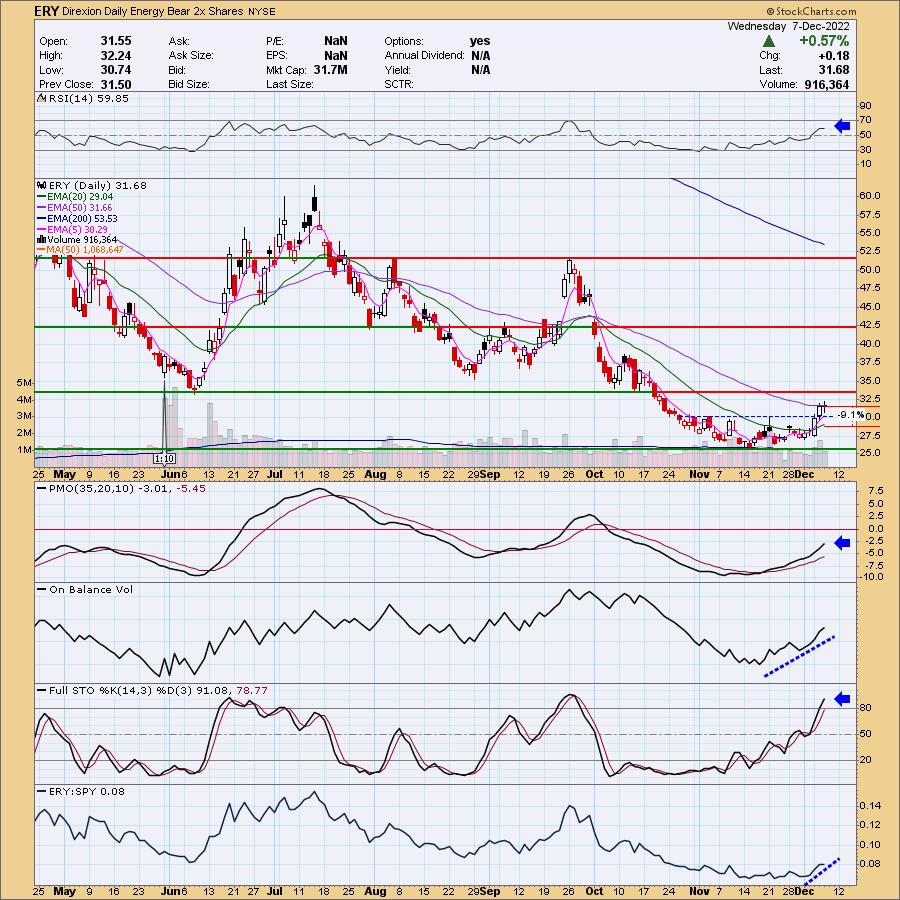900x900 pixels.
Task: Click 'Oct' on the bottom date axis
Action: pyautogui.click(x=595, y=891)
